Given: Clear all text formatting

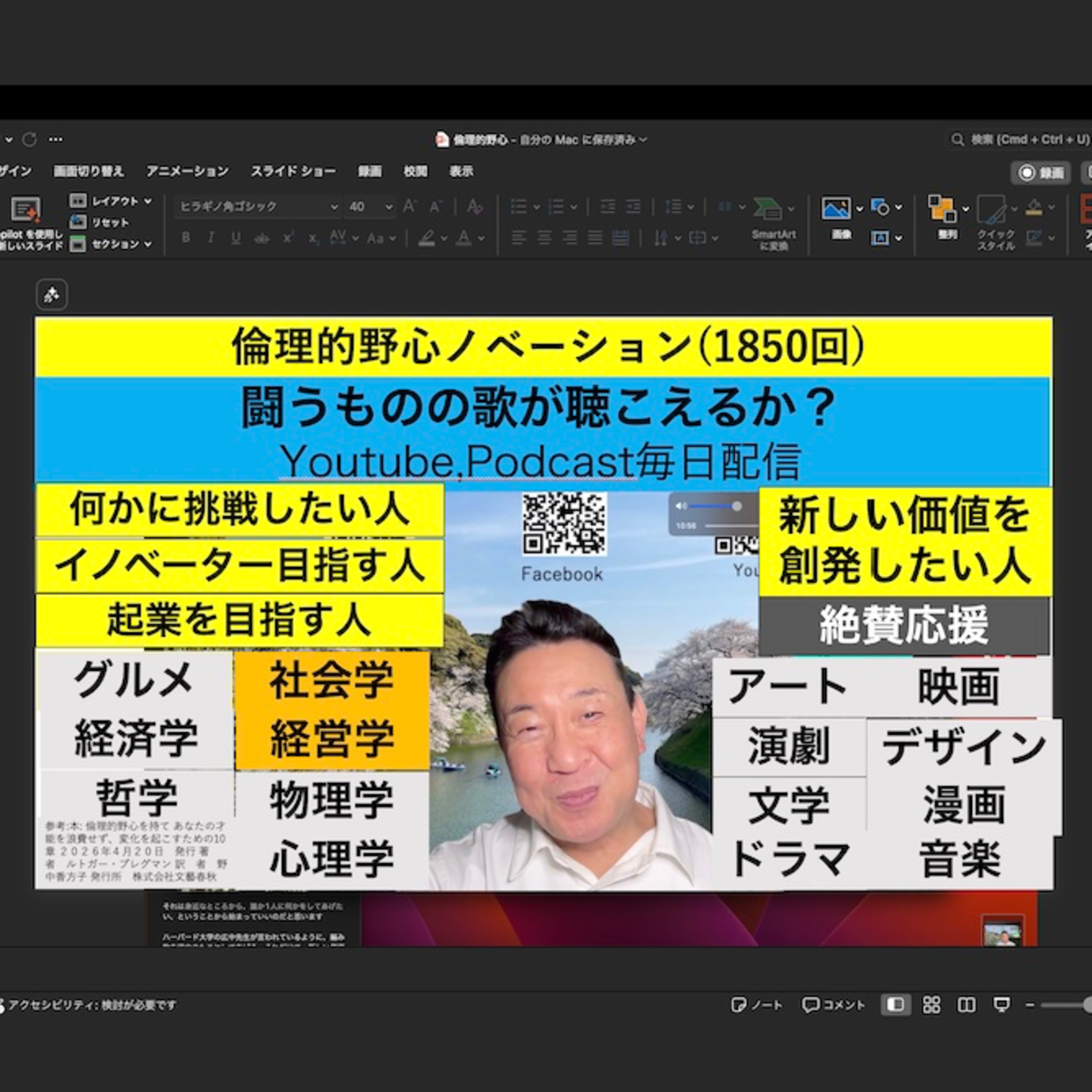Looking at the screenshot, I should [475, 207].
